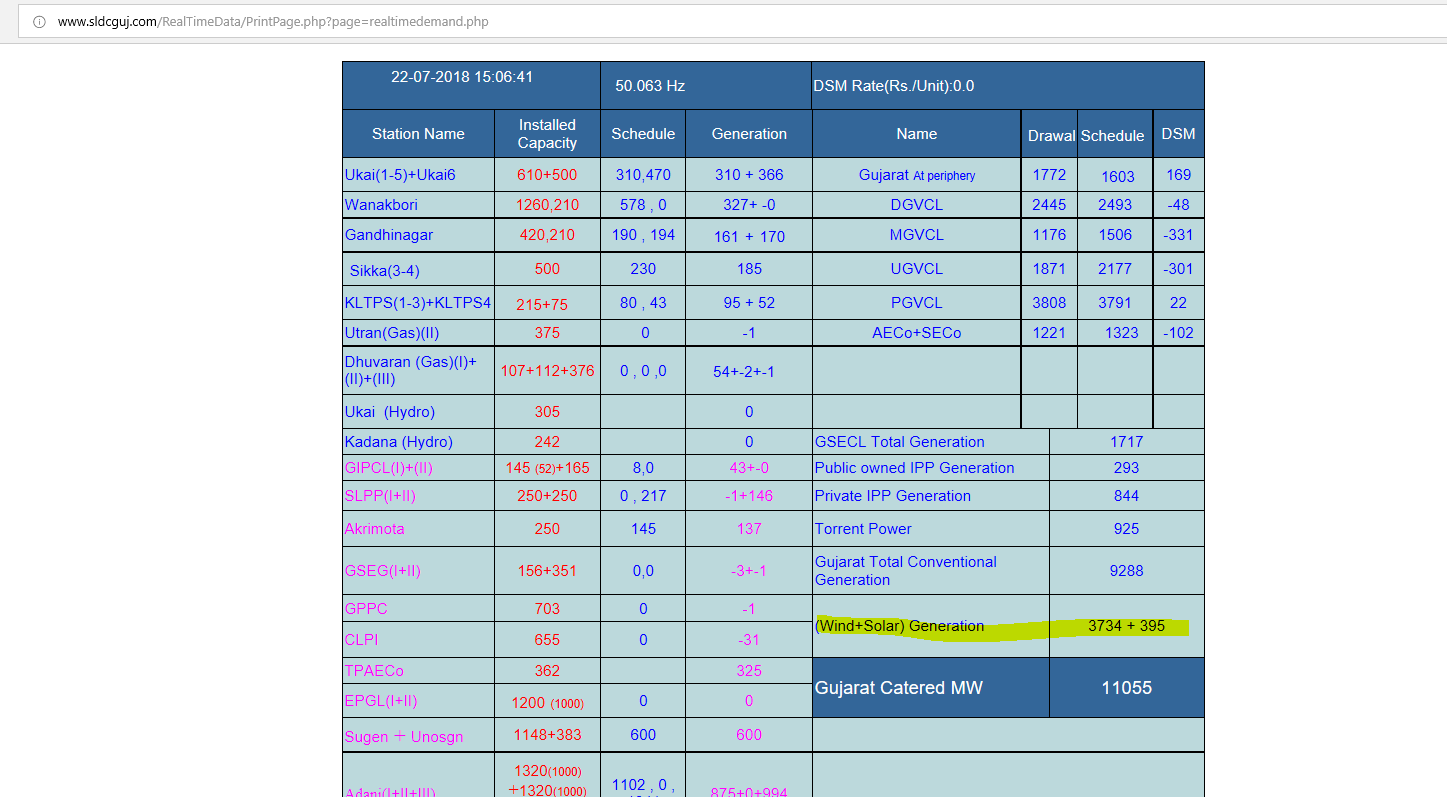Screen dimensions: 1447x797
Task: Click the Gujarat At periphery name cell
Action: pyautogui.click(x=917, y=175)
